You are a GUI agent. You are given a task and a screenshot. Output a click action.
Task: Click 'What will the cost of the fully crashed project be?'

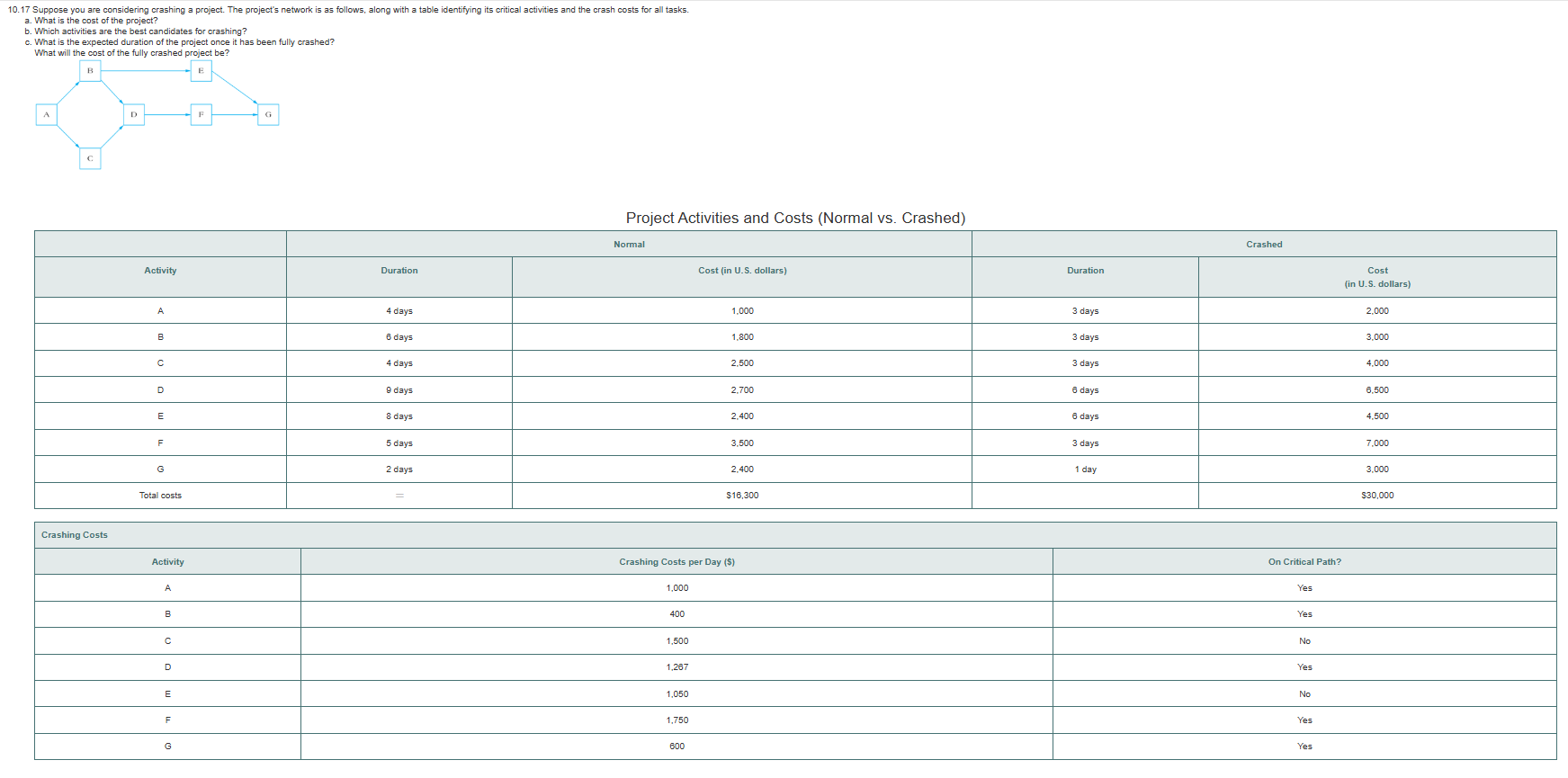(x=131, y=53)
